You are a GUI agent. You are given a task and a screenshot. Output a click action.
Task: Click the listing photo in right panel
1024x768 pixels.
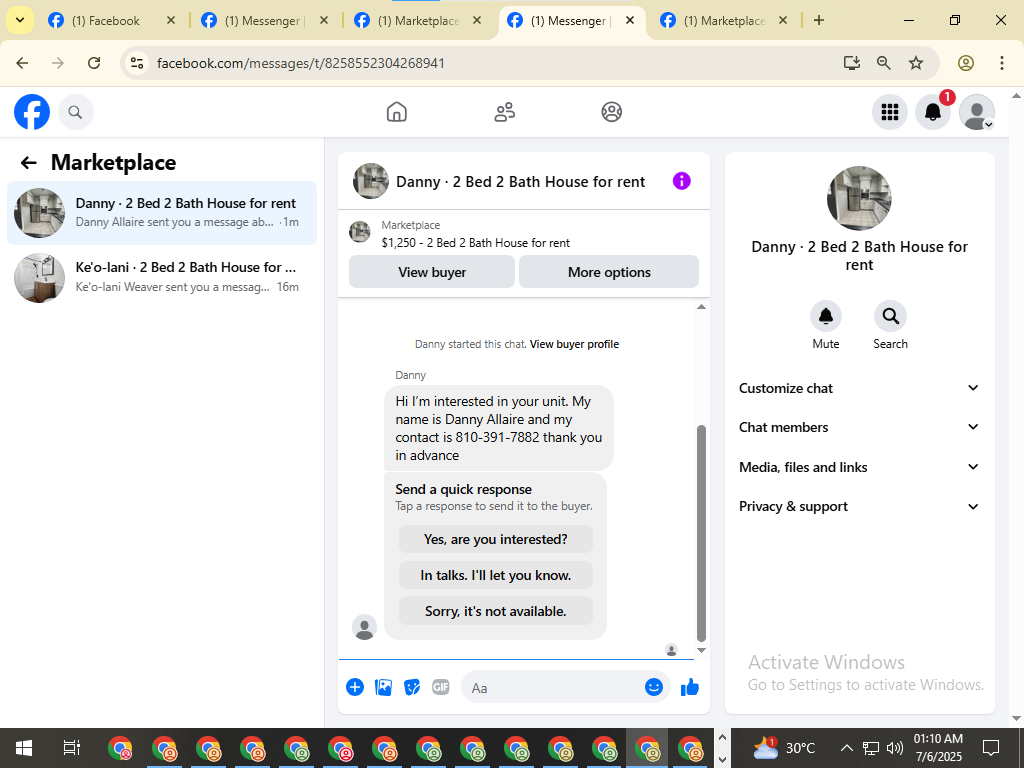[x=859, y=199]
